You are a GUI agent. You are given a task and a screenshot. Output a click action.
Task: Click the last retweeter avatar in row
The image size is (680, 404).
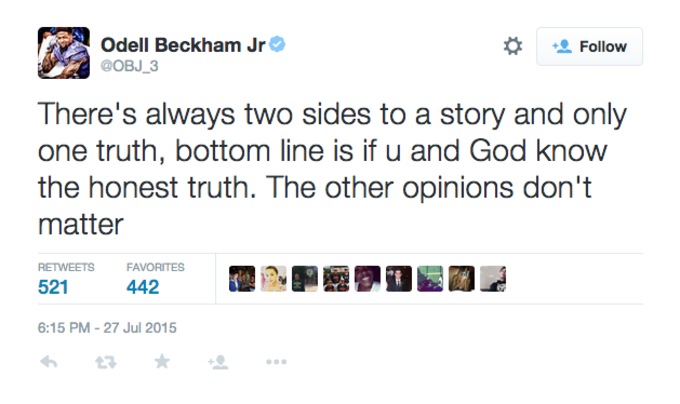[493, 279]
